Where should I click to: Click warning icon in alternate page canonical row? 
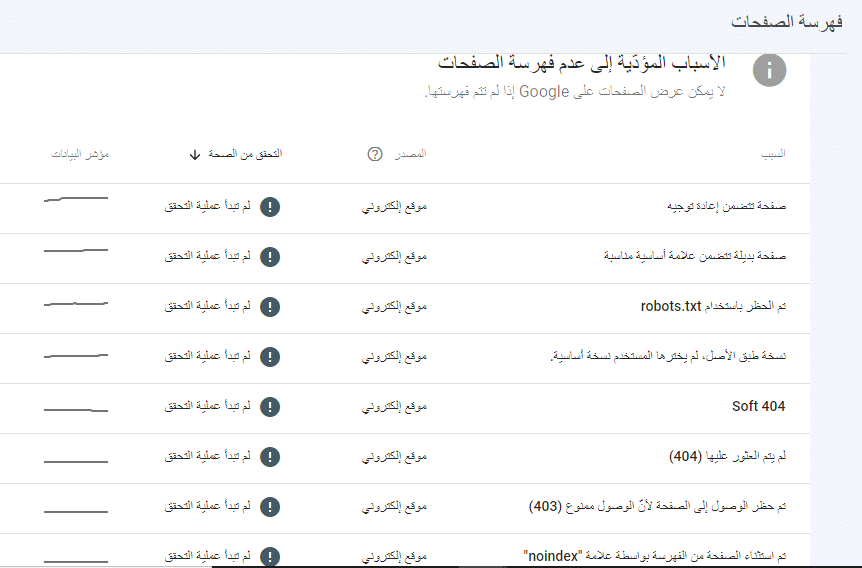(x=270, y=257)
